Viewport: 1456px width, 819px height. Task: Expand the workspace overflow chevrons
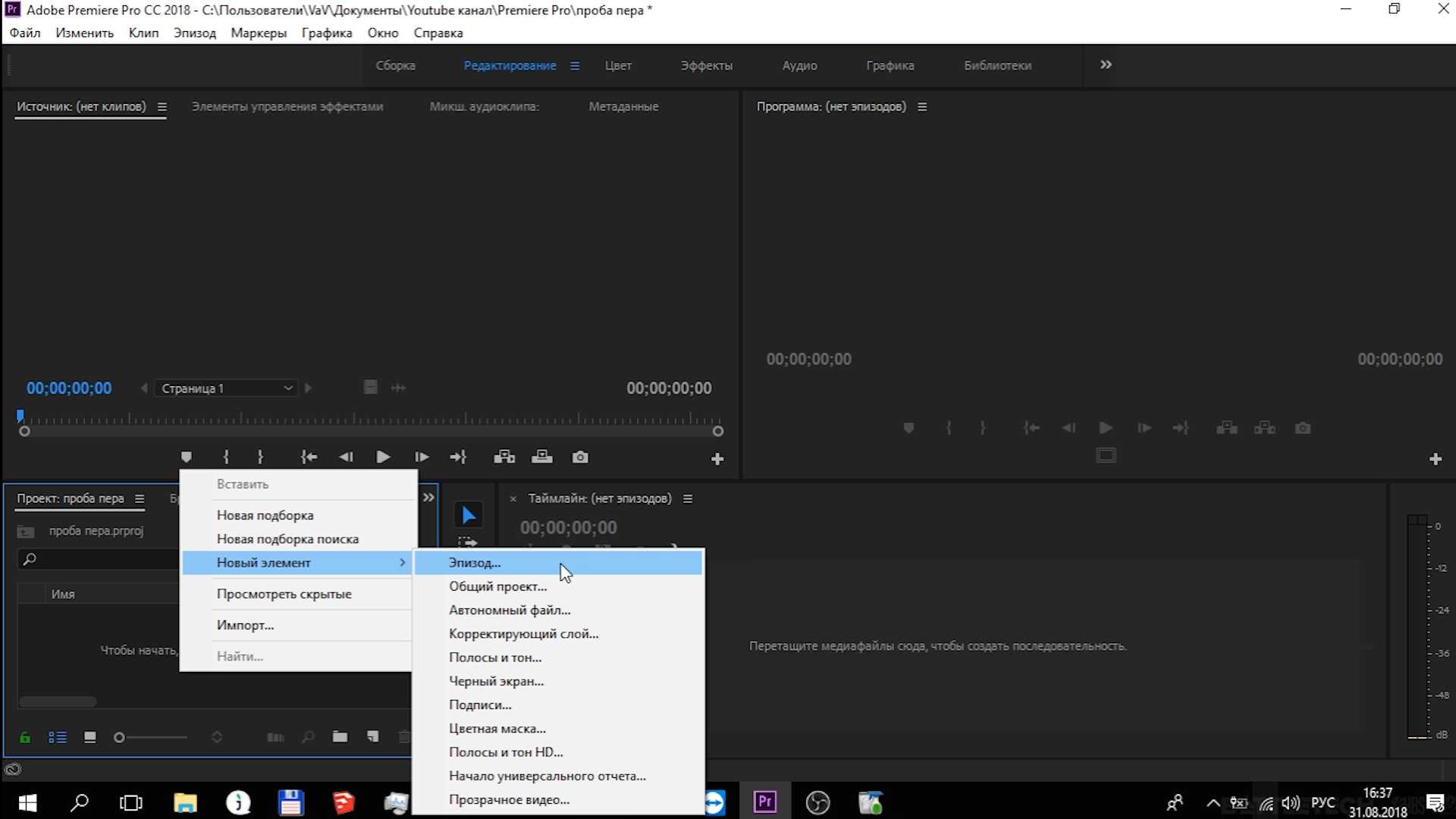tap(1106, 65)
